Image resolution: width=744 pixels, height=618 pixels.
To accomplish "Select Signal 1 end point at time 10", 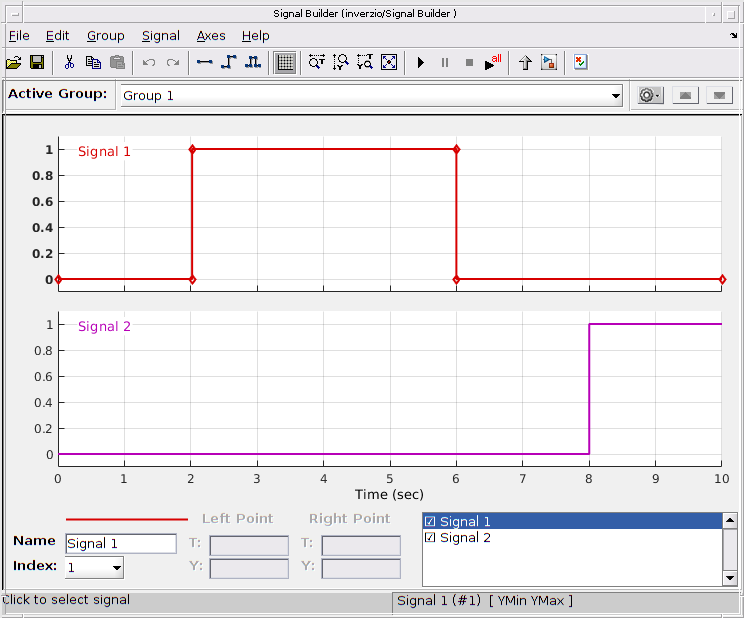I will [722, 280].
